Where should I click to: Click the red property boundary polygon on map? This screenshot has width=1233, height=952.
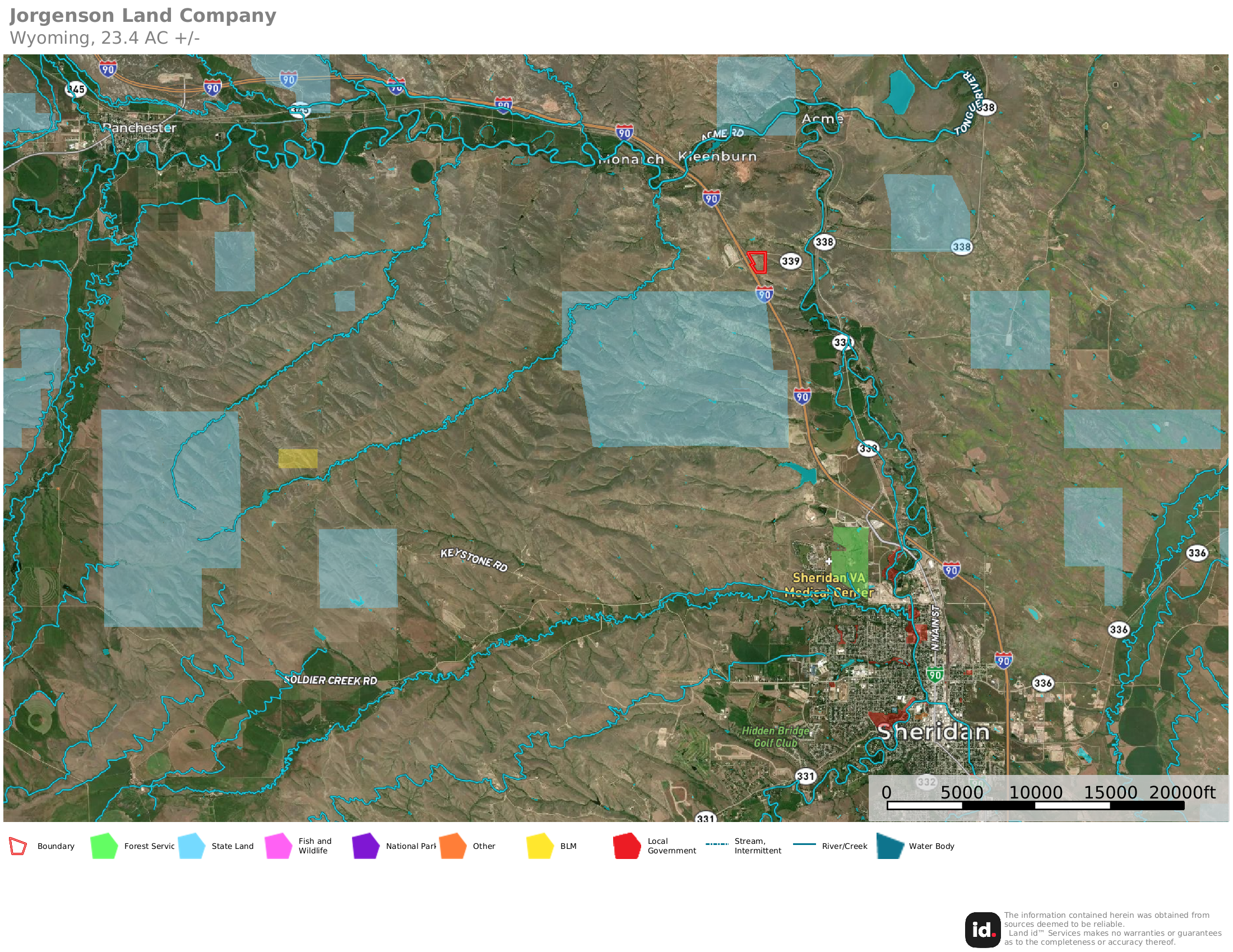coord(758,262)
